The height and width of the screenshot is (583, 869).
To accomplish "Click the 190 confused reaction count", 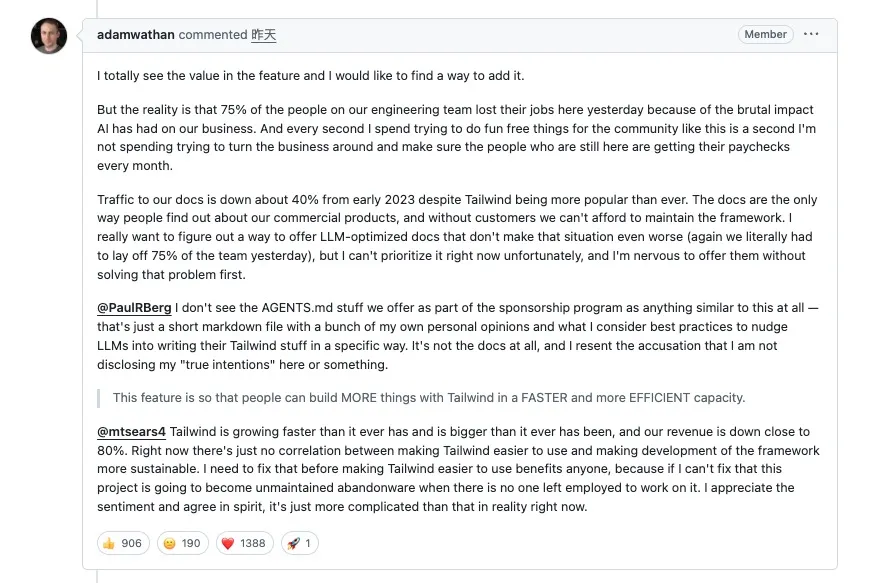I will pos(190,543).
